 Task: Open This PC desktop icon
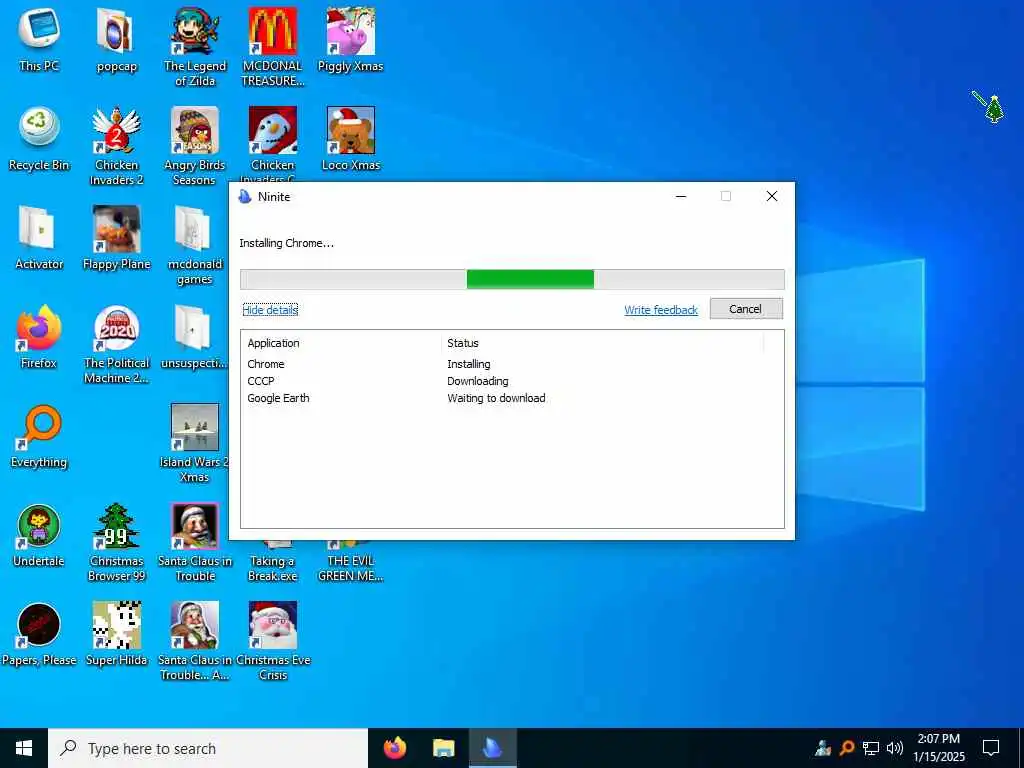point(39,39)
